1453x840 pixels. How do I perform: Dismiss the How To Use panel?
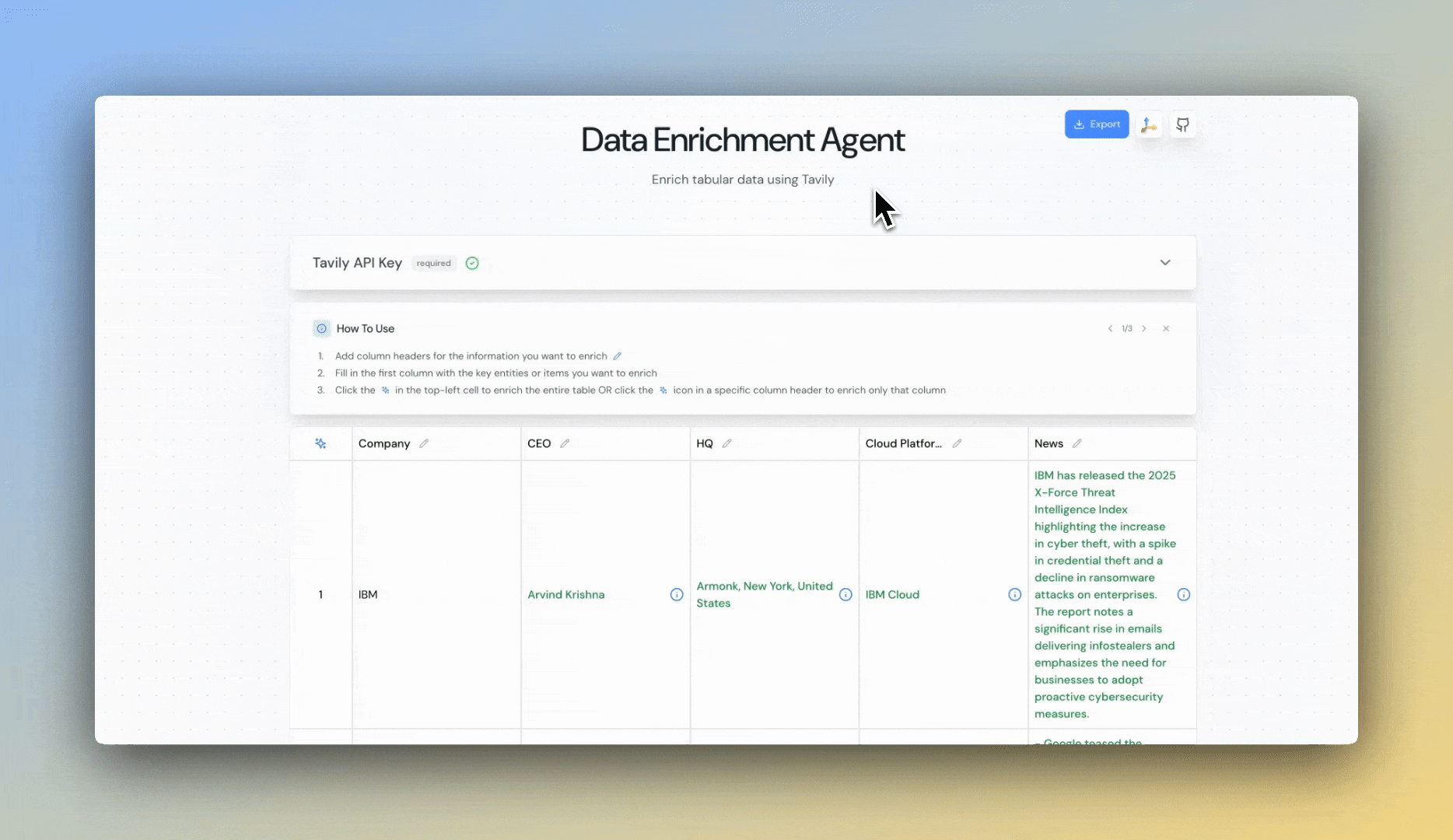[1165, 328]
